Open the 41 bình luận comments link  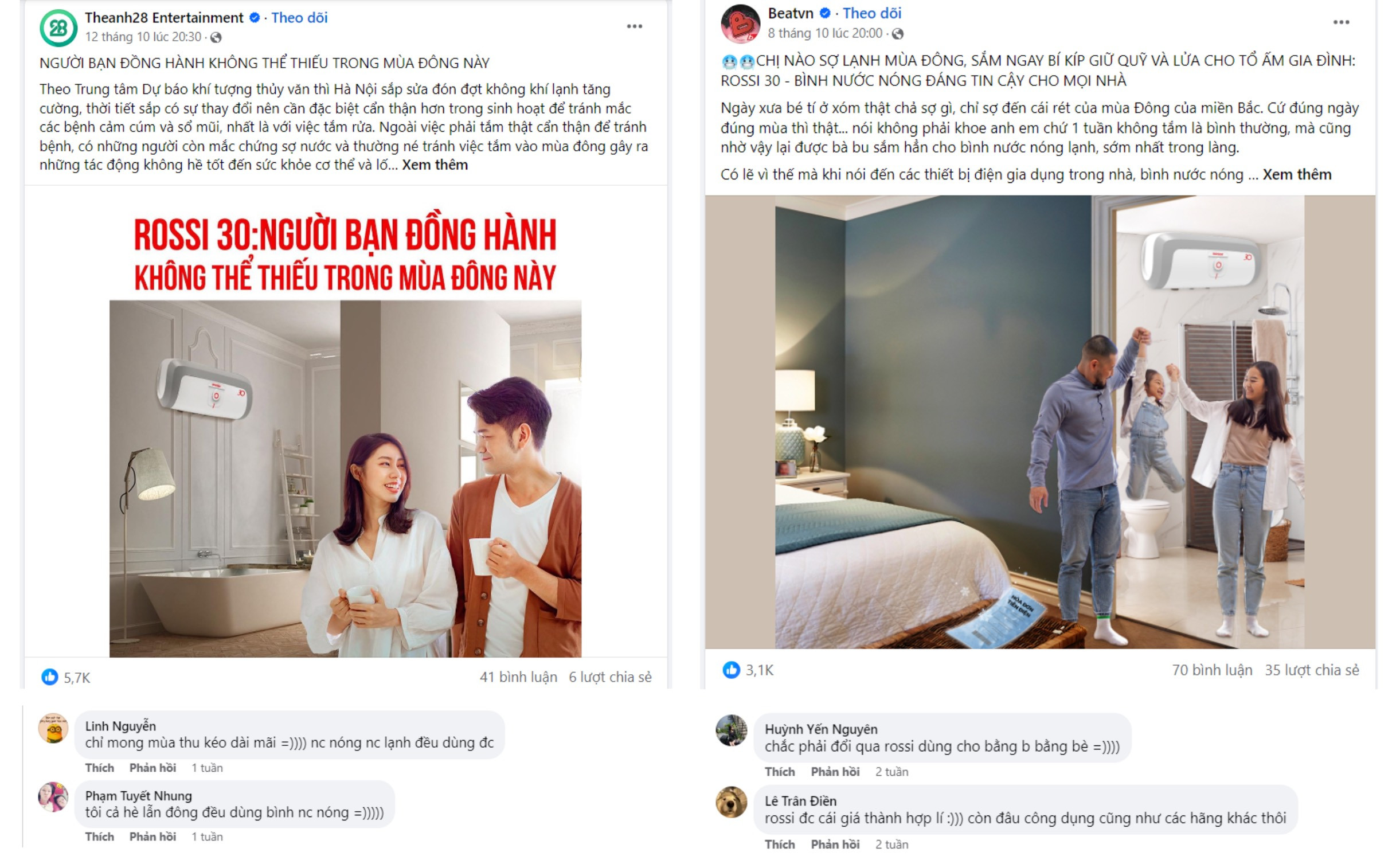tap(518, 677)
